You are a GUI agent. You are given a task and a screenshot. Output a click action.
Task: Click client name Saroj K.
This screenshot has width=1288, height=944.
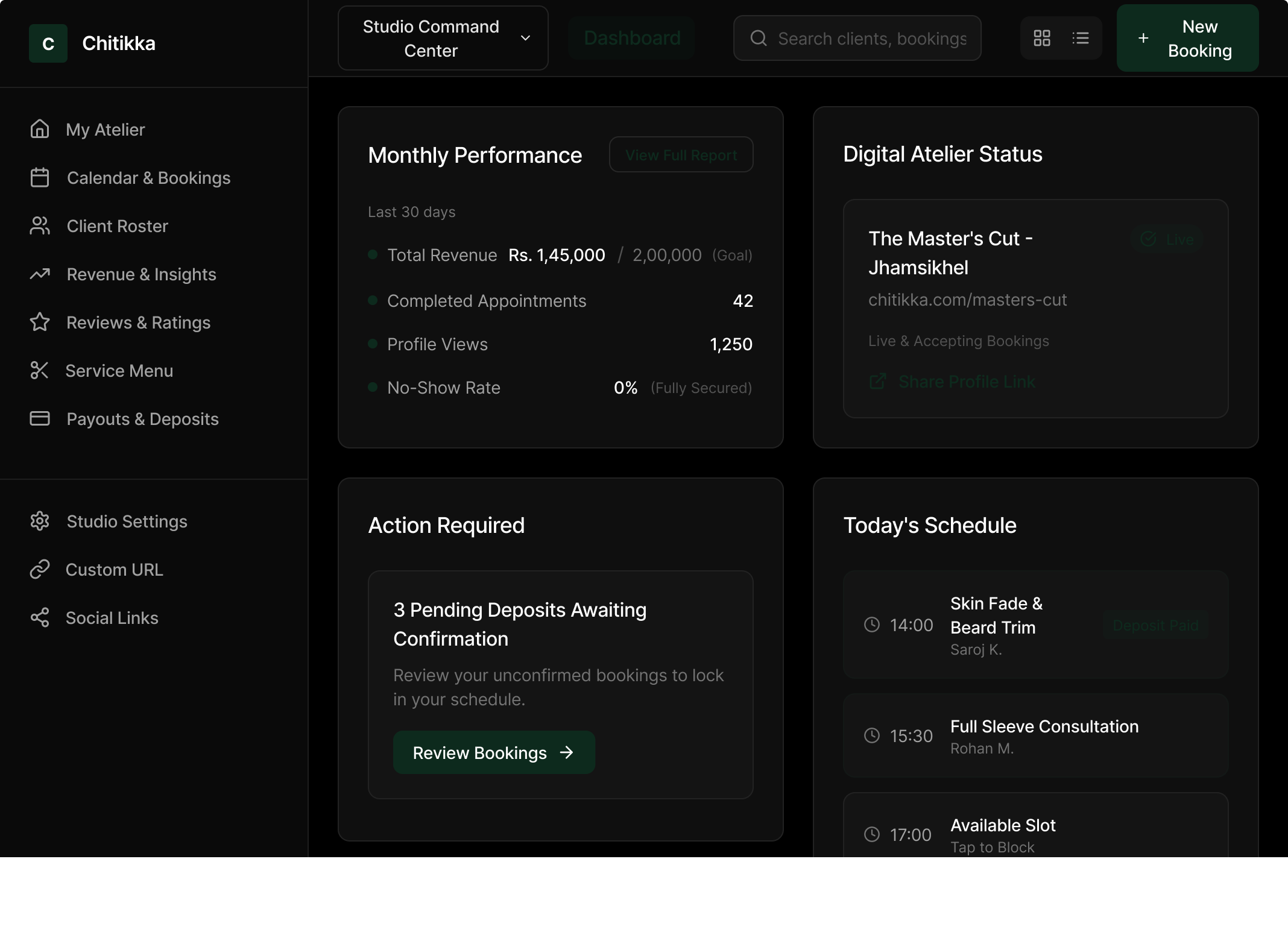click(x=976, y=649)
